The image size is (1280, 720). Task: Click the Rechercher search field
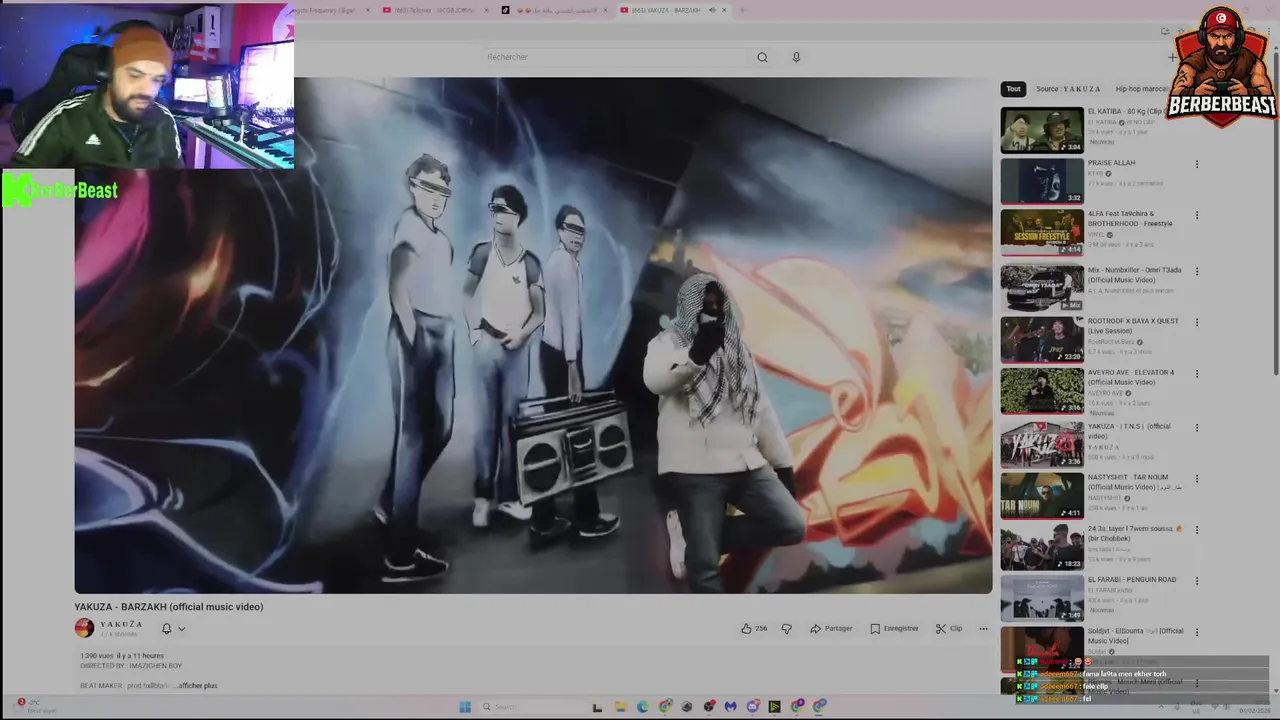[x=615, y=57]
